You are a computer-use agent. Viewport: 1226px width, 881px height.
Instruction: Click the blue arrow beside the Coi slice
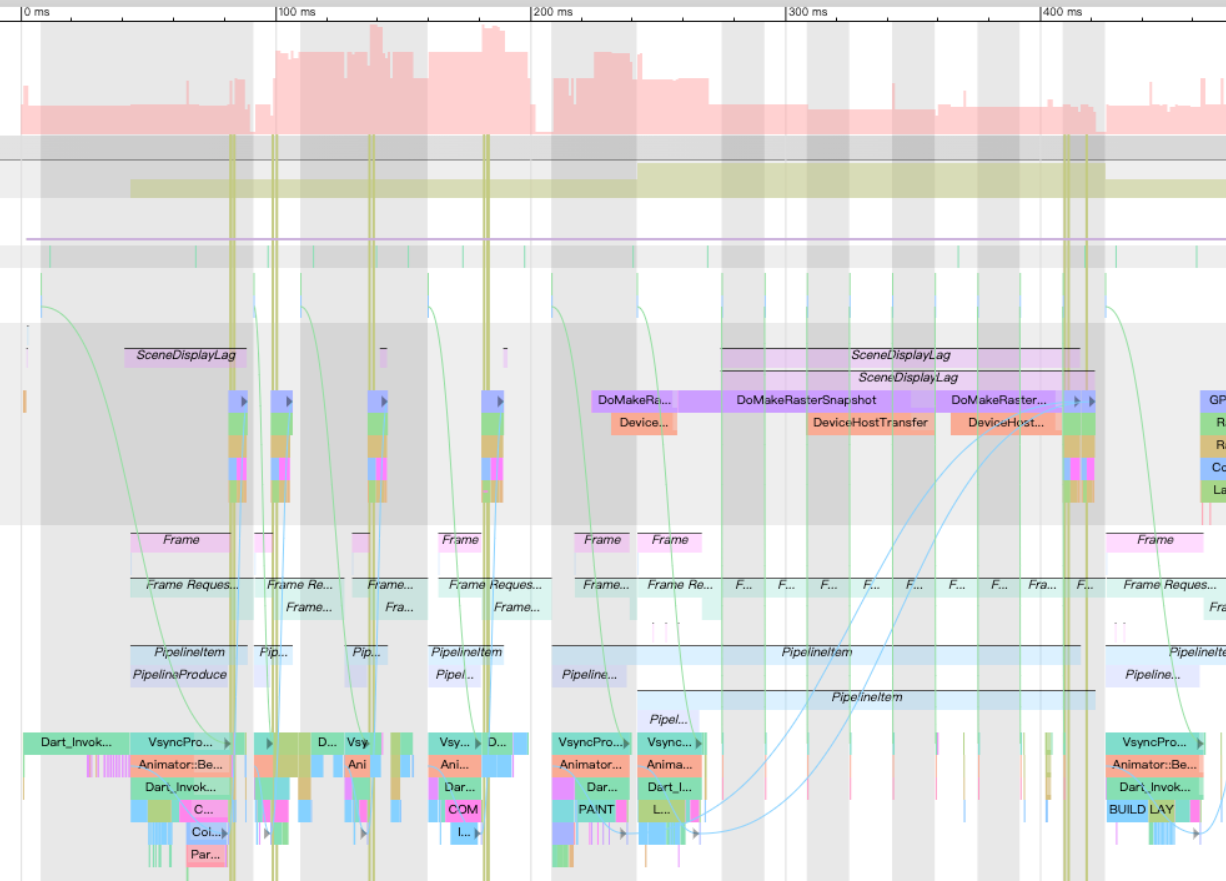[223, 833]
